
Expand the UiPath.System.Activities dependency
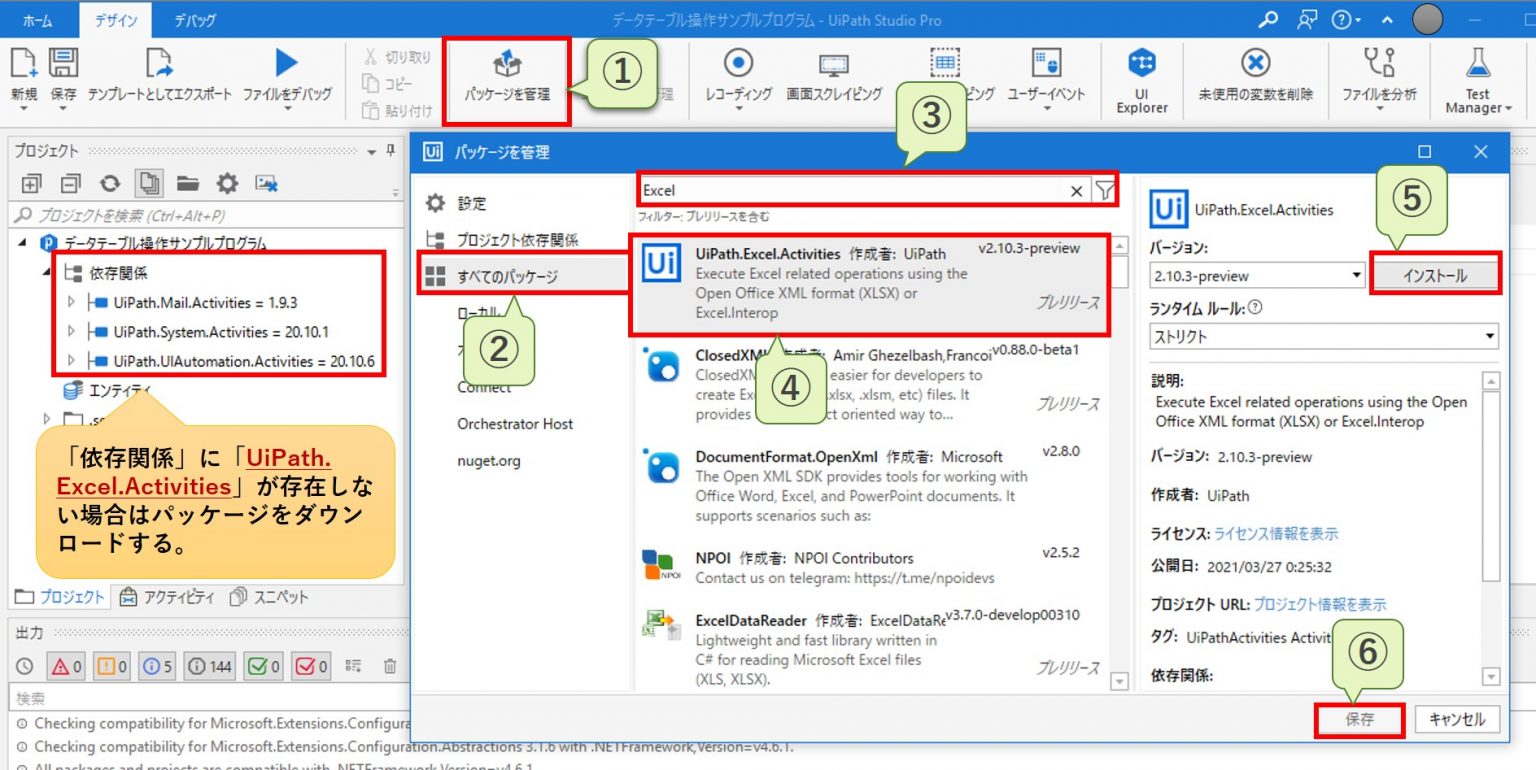pyautogui.click(x=70, y=331)
